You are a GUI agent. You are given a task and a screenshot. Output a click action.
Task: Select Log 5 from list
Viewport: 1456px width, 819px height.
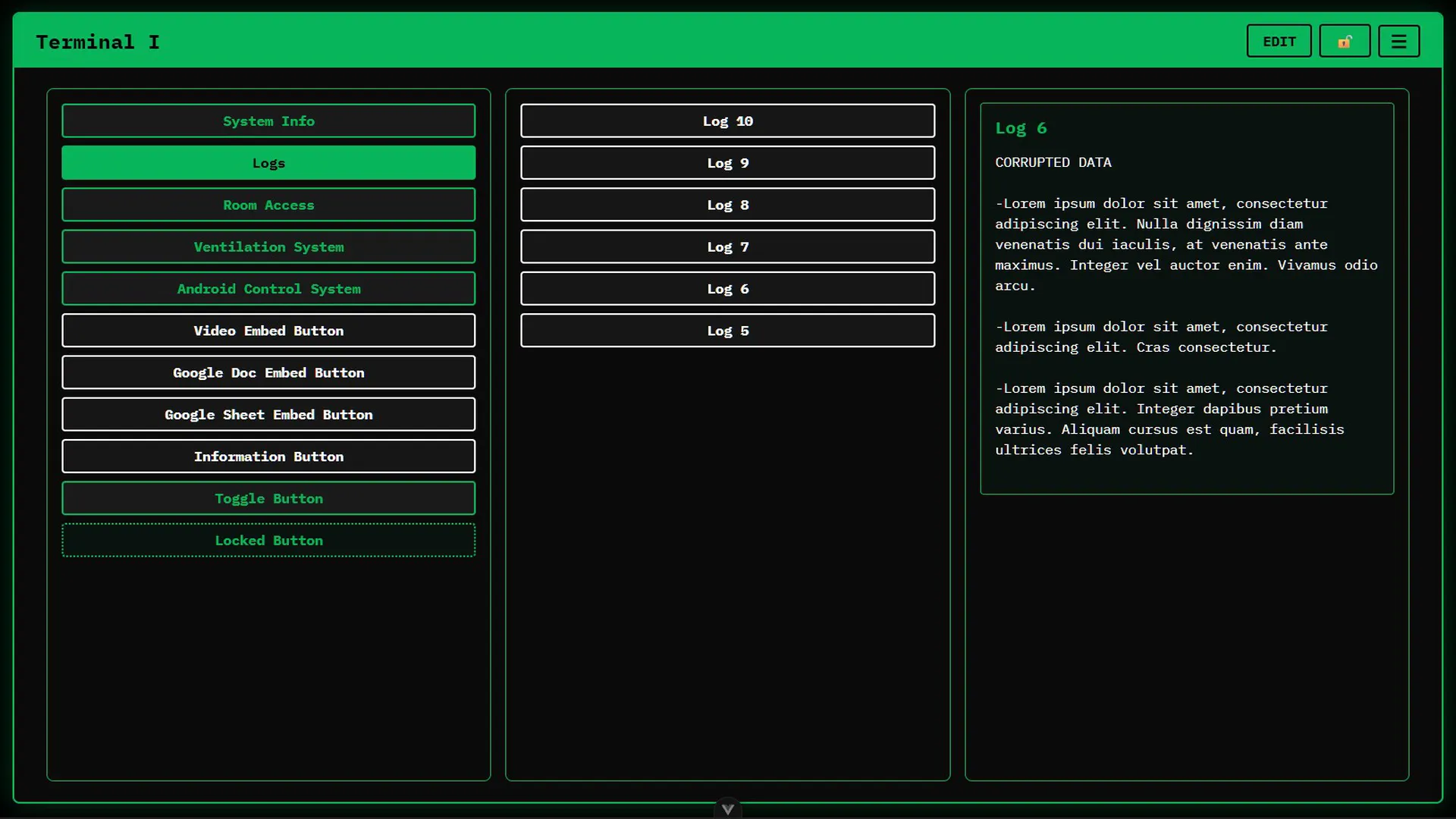pos(727,331)
